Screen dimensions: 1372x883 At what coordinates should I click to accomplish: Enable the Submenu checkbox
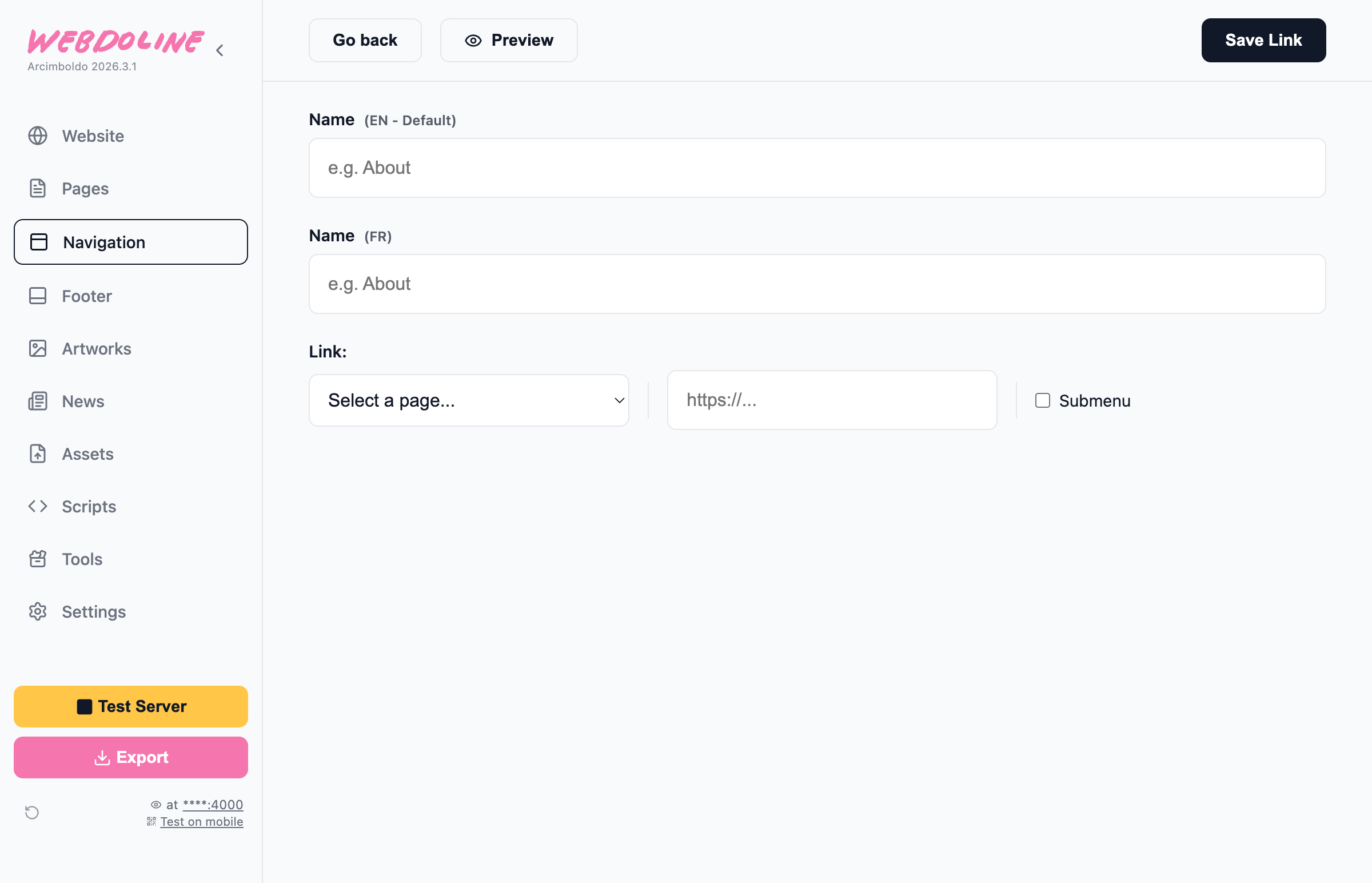(1042, 400)
